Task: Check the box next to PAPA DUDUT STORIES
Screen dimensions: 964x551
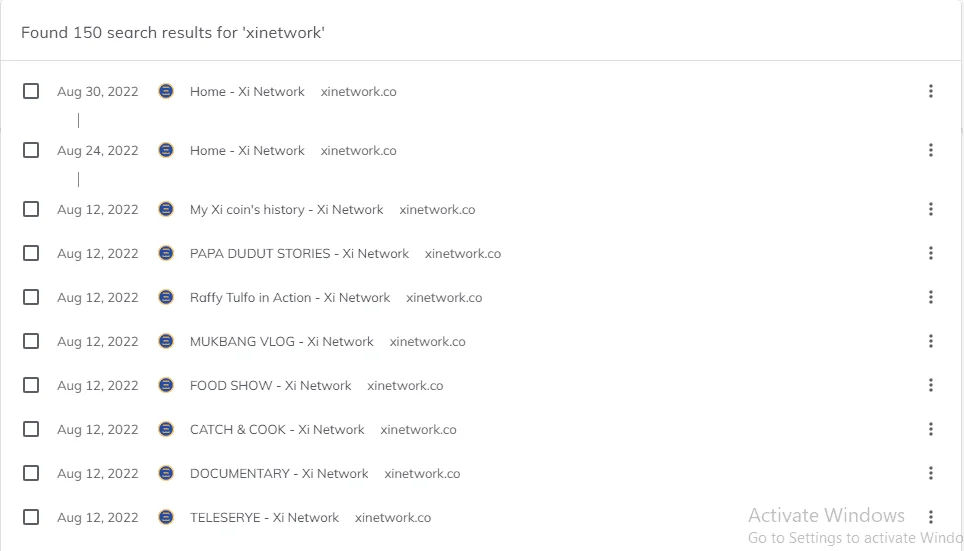Action: [31, 253]
